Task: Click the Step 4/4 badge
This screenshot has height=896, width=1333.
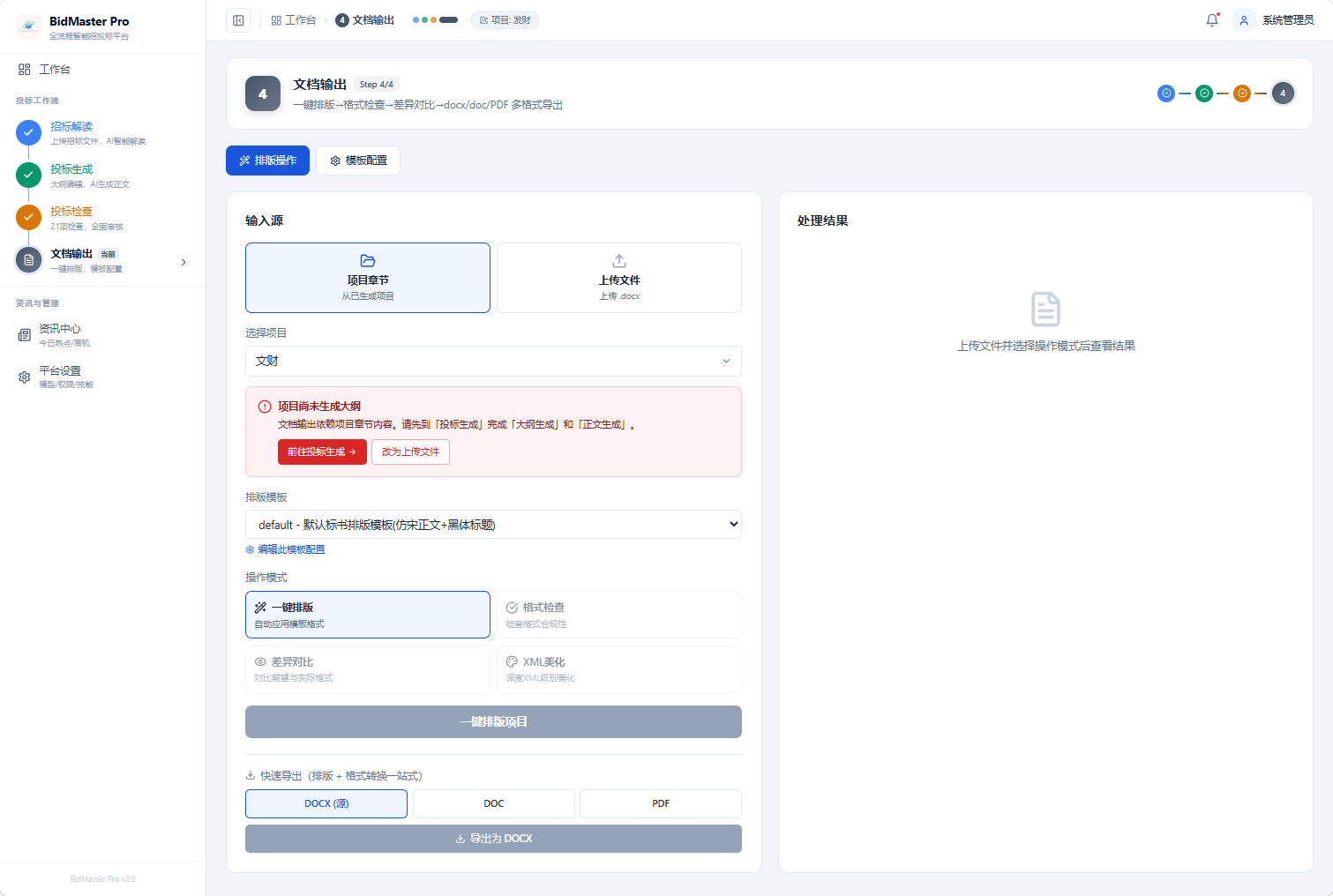Action: pyautogui.click(x=377, y=84)
